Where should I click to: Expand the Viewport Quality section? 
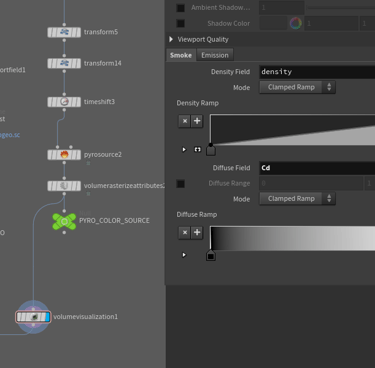click(x=171, y=39)
